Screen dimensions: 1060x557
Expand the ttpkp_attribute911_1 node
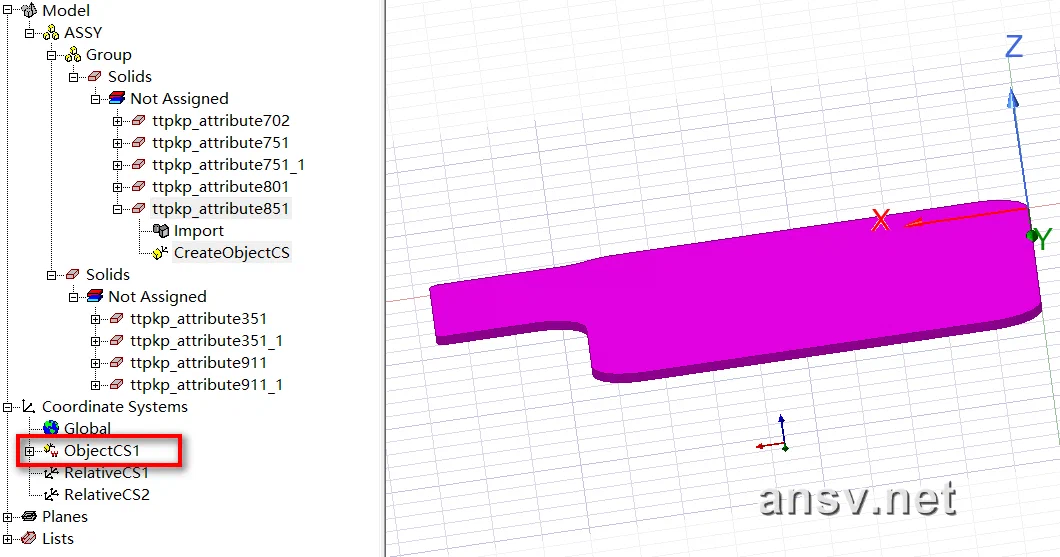(95, 385)
